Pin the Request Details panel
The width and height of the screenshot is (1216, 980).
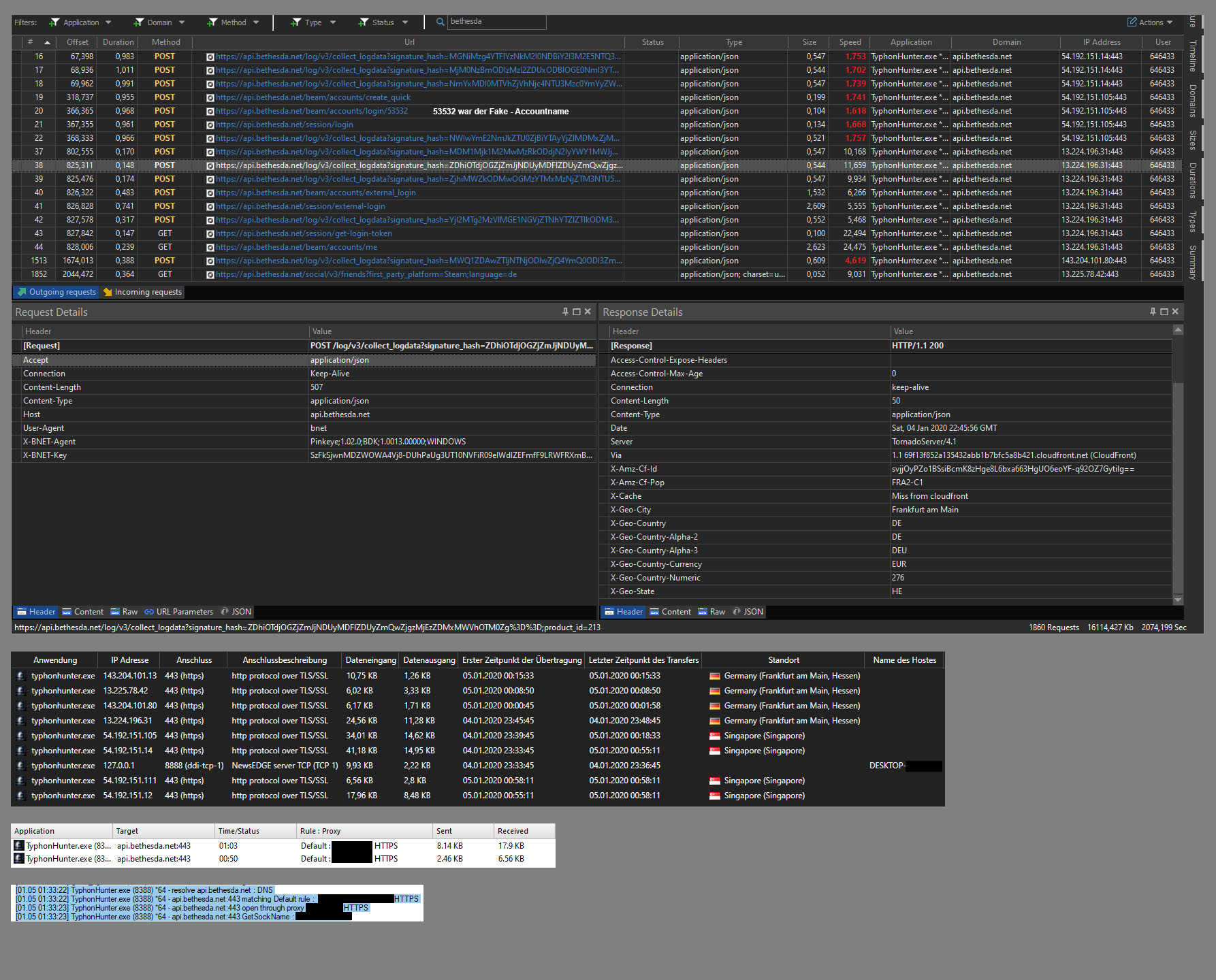coord(565,312)
